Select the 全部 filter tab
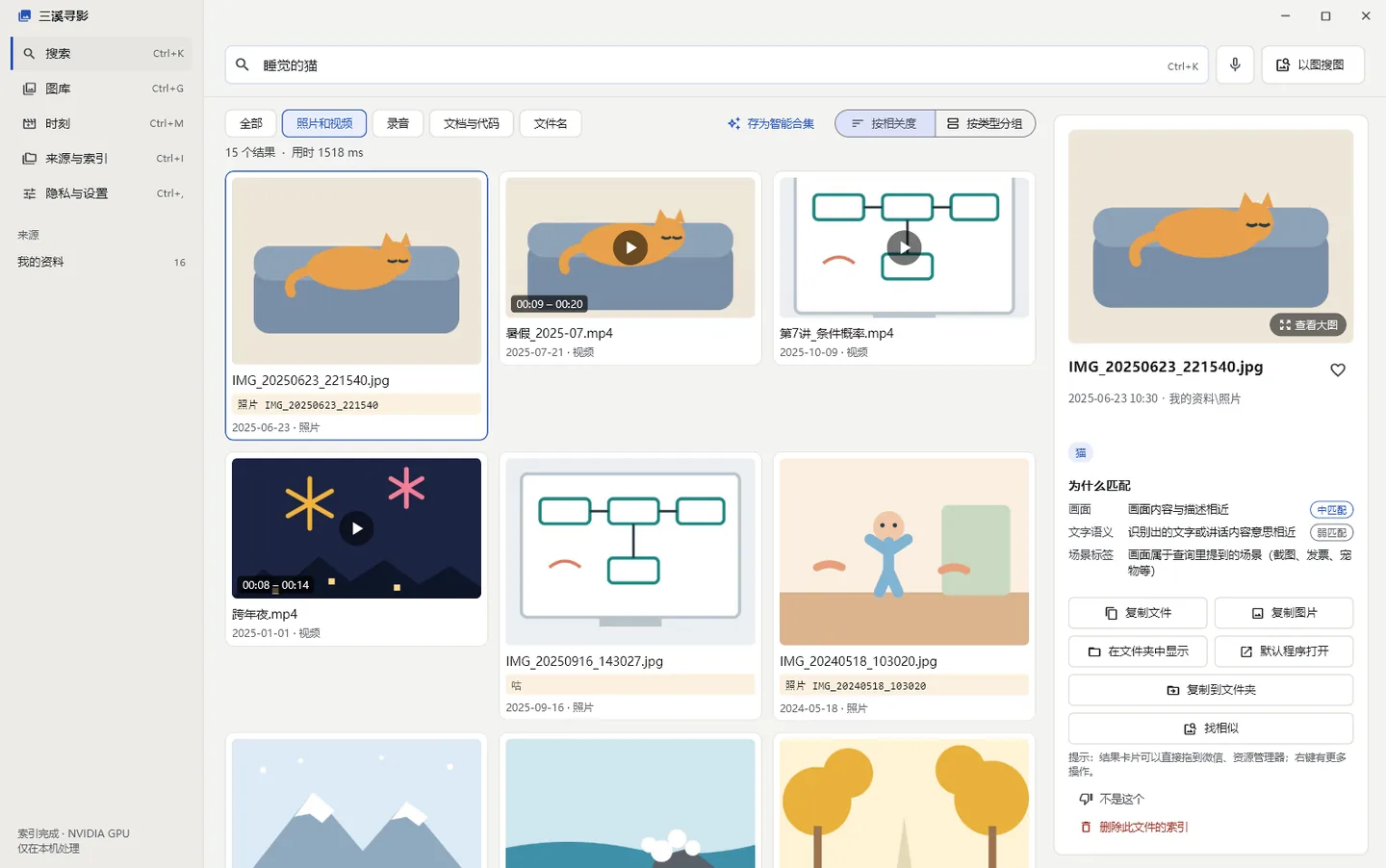This screenshot has height=868, width=1386. point(250,123)
